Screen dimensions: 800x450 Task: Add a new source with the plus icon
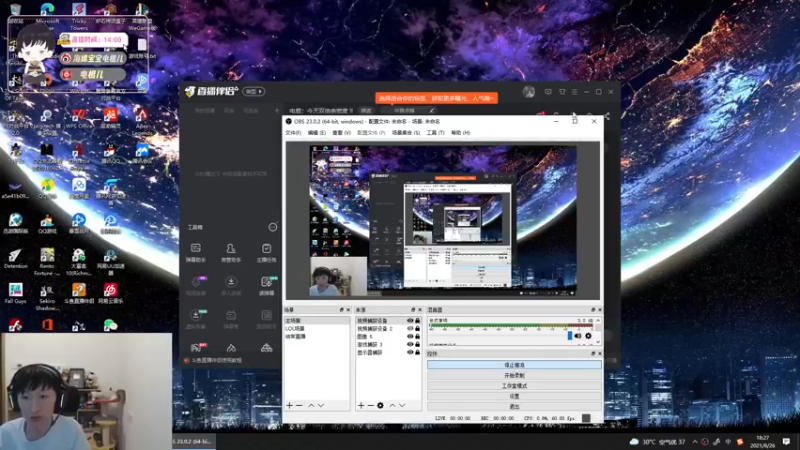pyautogui.click(x=361, y=405)
